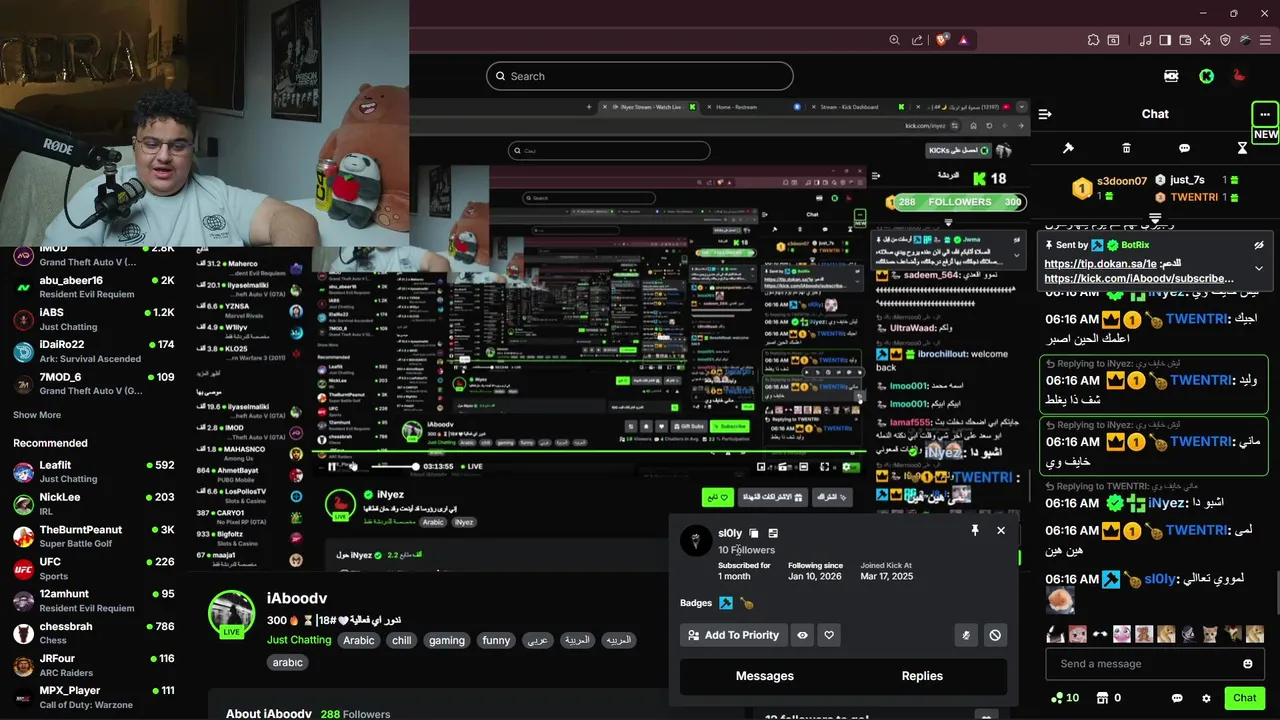Open emoji picker in message box
This screenshot has width=1280, height=720.
[1248, 664]
